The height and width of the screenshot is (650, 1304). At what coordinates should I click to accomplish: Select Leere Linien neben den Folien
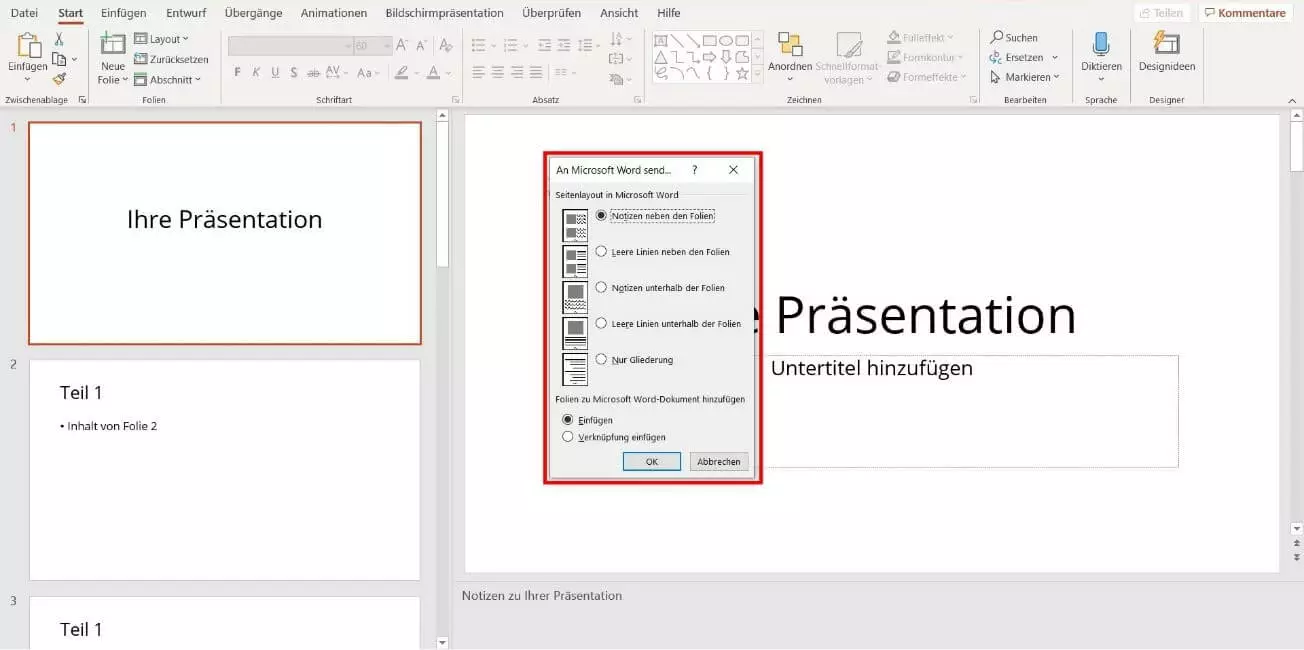tap(662, 252)
